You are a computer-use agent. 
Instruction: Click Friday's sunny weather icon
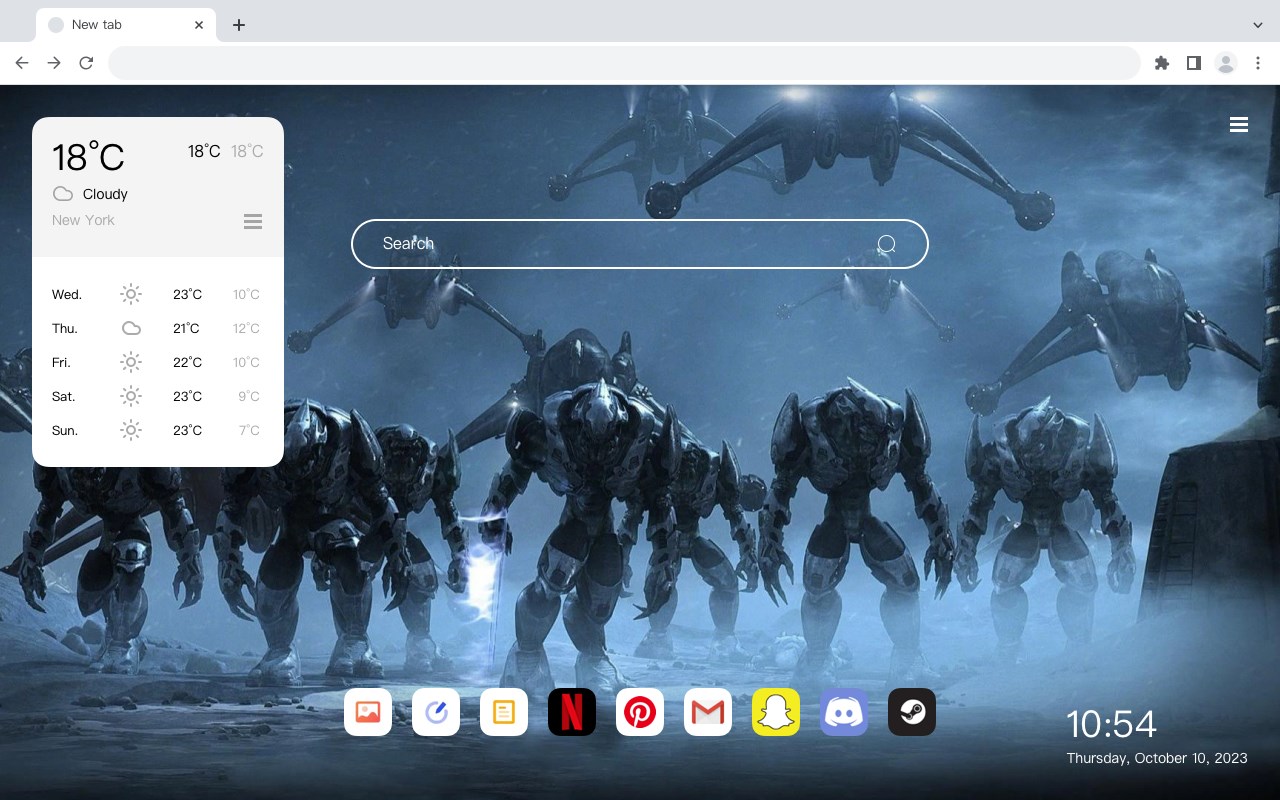tap(131, 362)
